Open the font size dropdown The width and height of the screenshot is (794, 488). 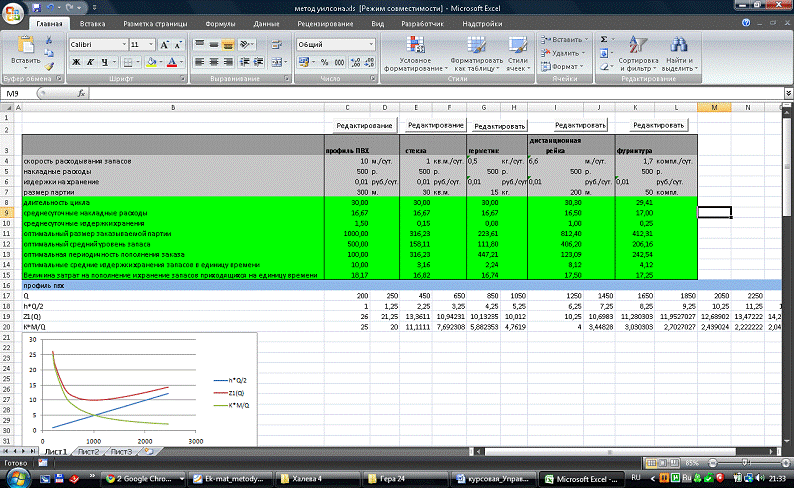click(151, 45)
